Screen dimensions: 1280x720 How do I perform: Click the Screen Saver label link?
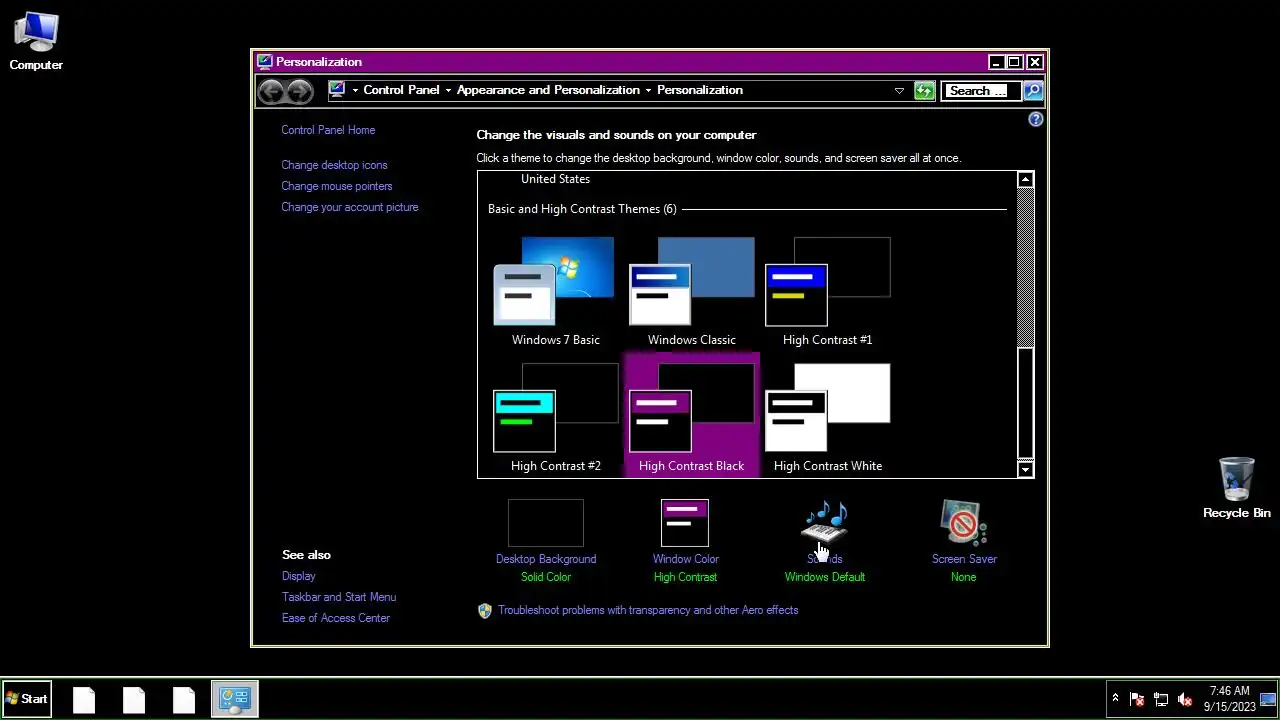(x=964, y=559)
